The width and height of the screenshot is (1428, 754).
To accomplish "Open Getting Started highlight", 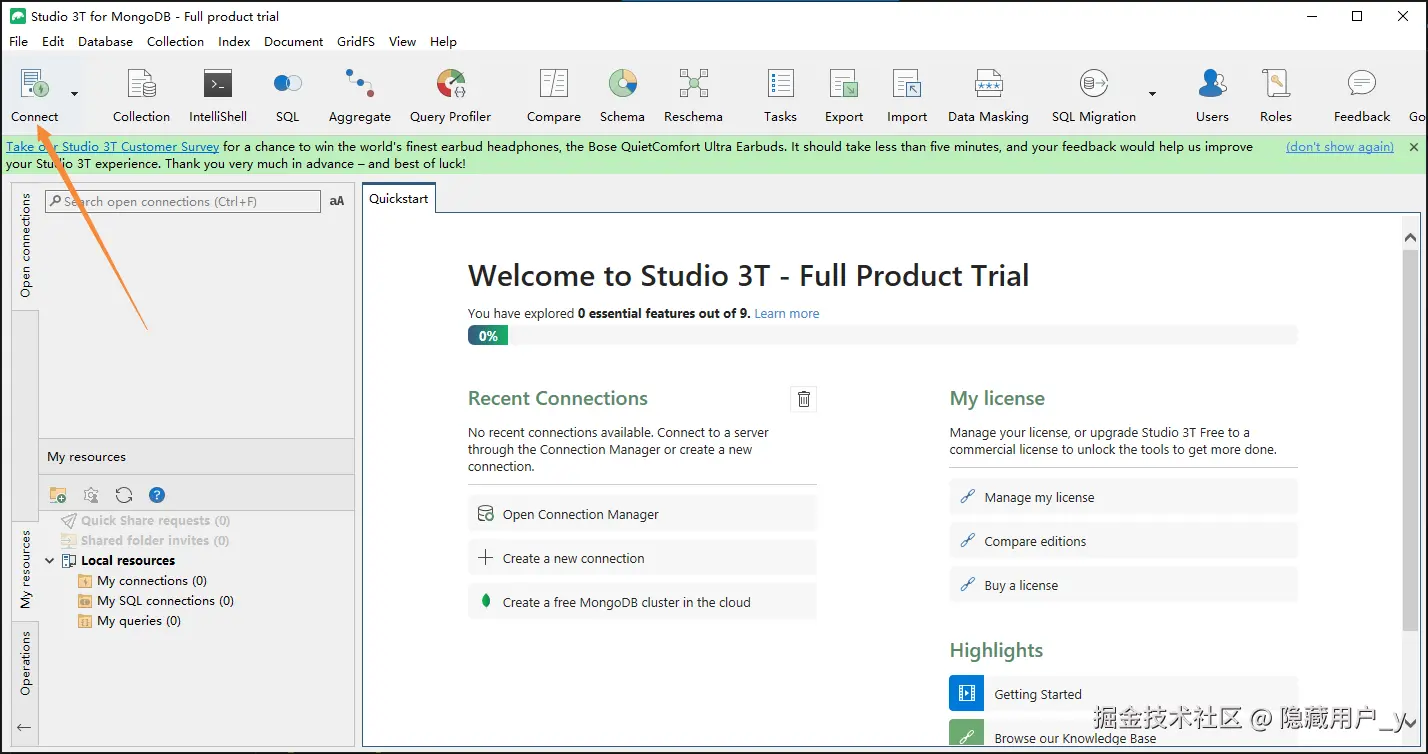I will pyautogui.click(x=1123, y=693).
